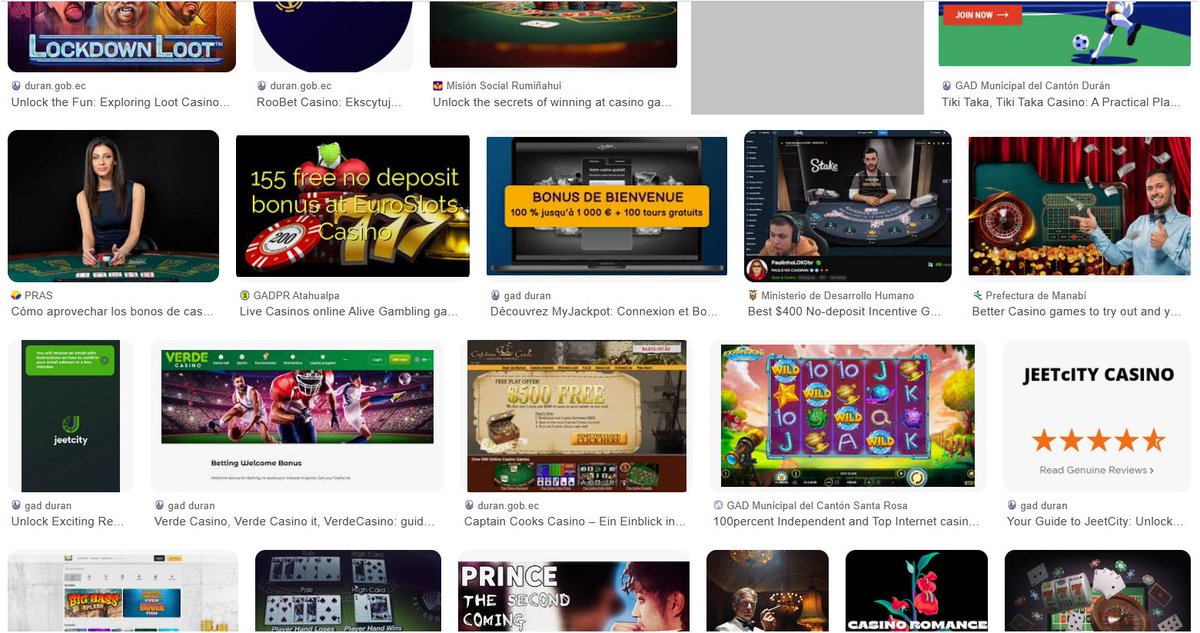Screen dimensions: 1200x633
Task: Open the Stake live blackjack stream image
Action: pyautogui.click(x=848, y=206)
